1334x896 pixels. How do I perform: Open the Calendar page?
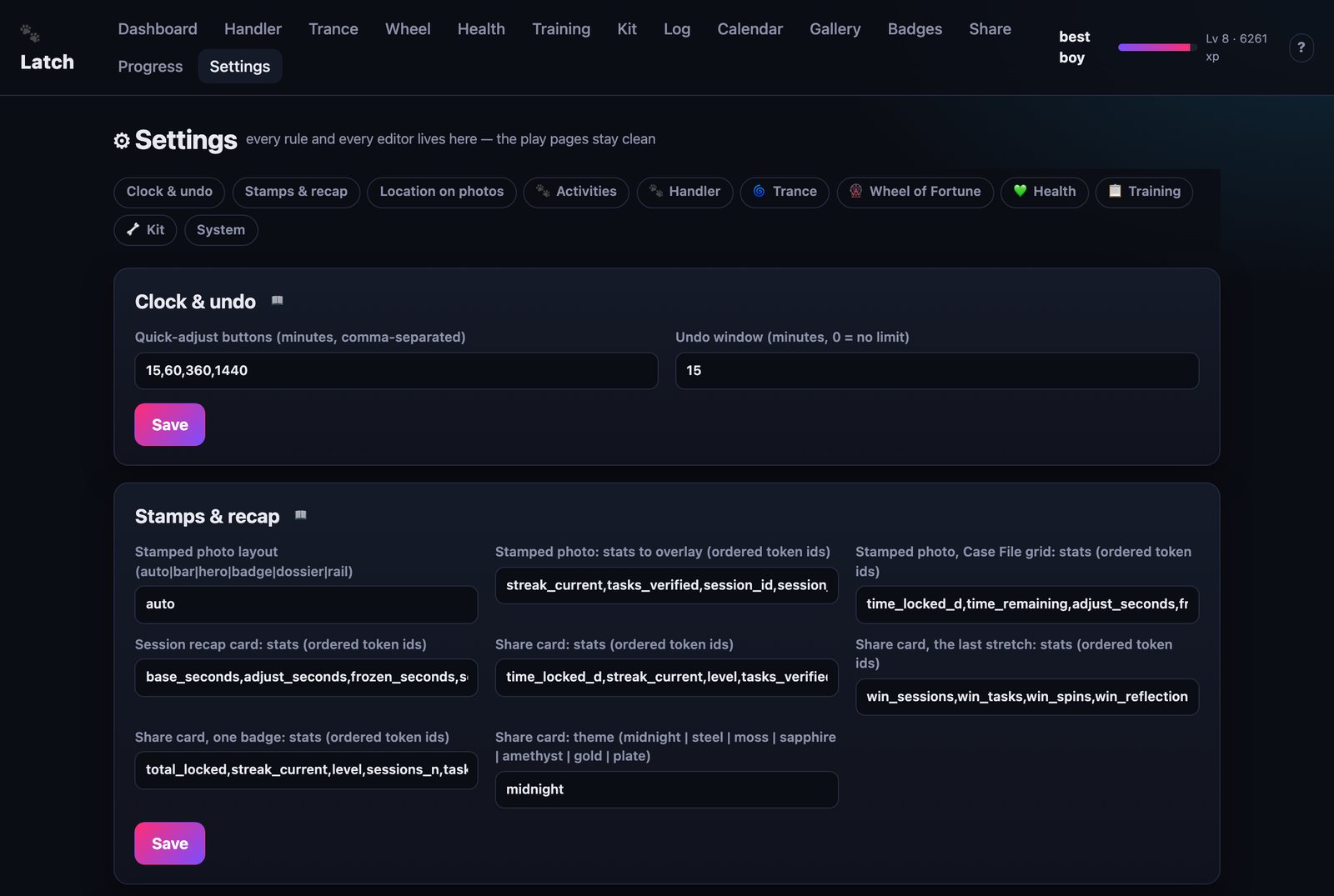(x=750, y=29)
